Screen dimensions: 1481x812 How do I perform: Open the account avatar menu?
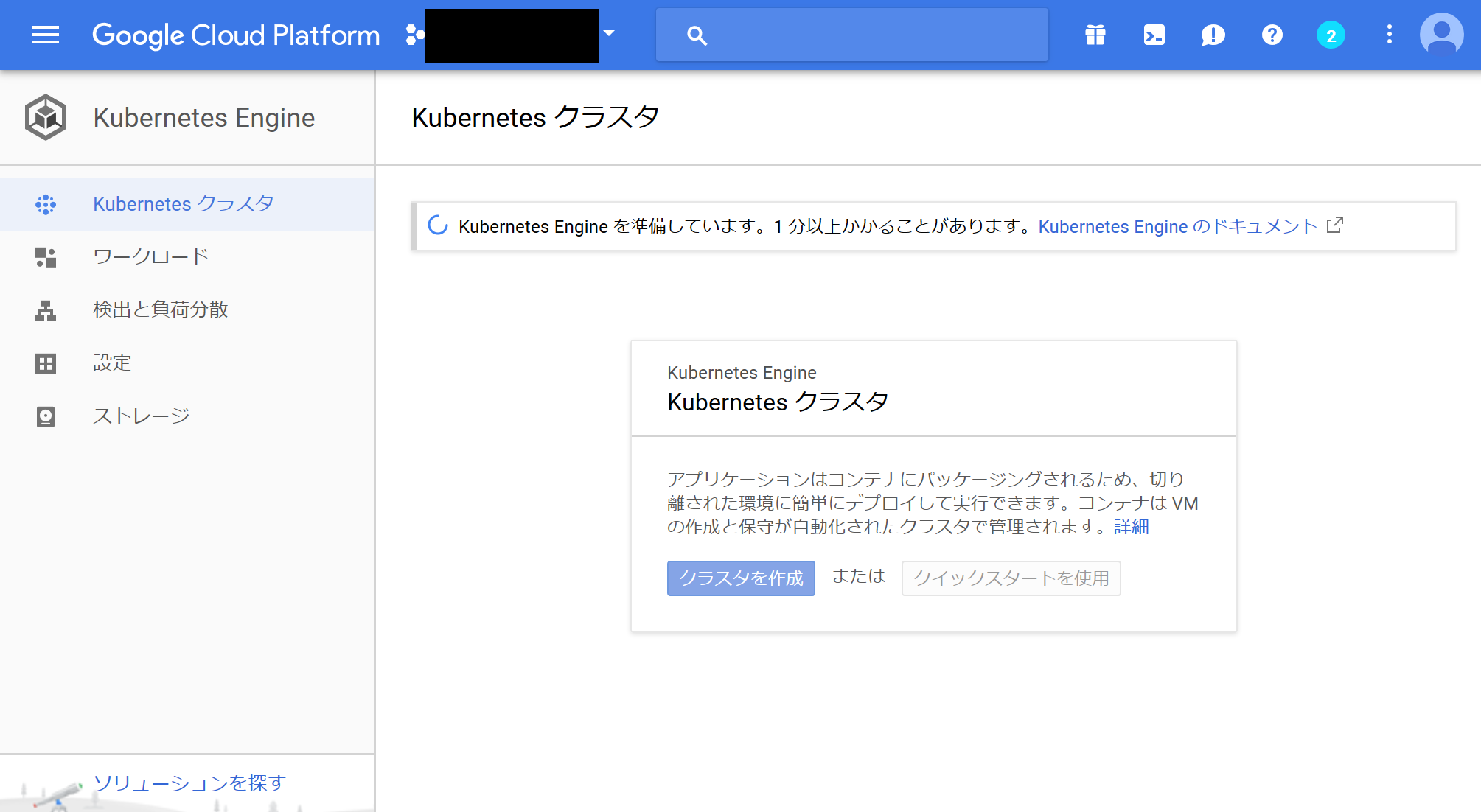[x=1441, y=33]
